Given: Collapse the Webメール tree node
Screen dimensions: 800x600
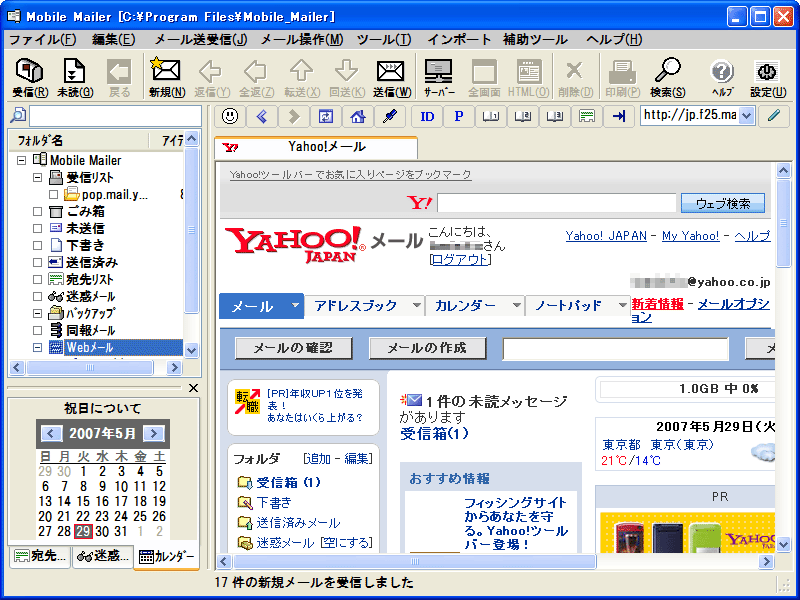Looking at the screenshot, I should 37,347.
